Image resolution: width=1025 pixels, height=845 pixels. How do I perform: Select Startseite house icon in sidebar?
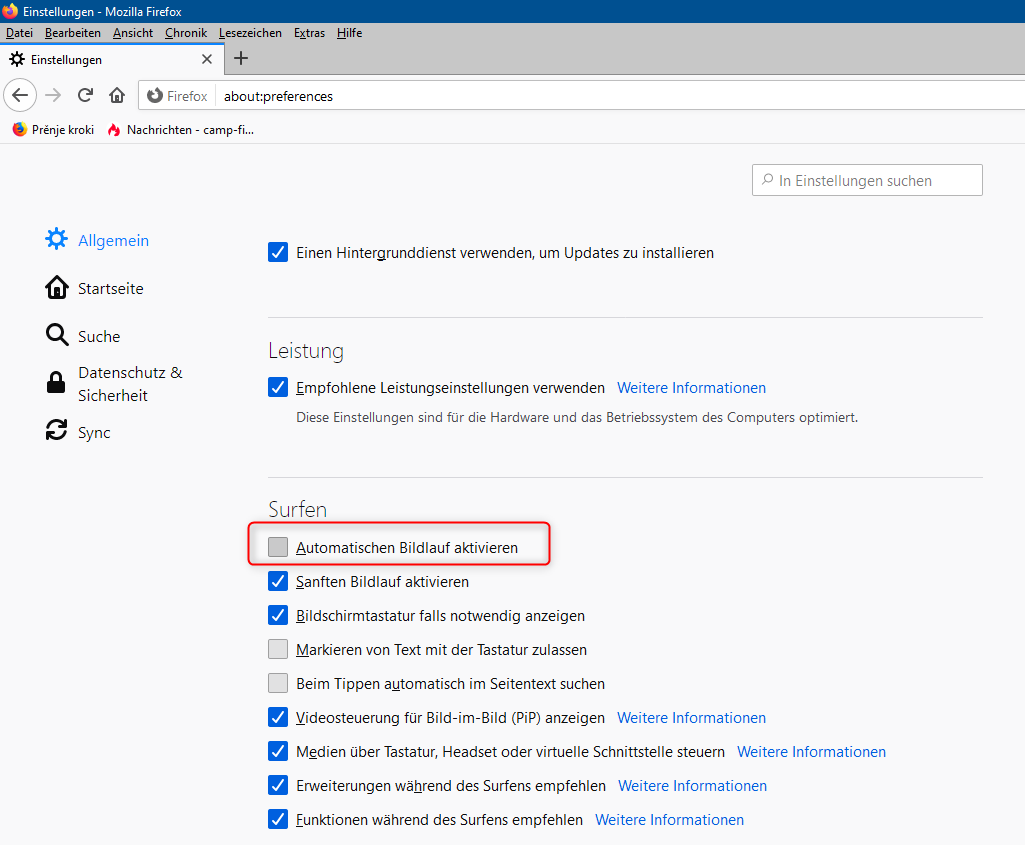click(57, 288)
